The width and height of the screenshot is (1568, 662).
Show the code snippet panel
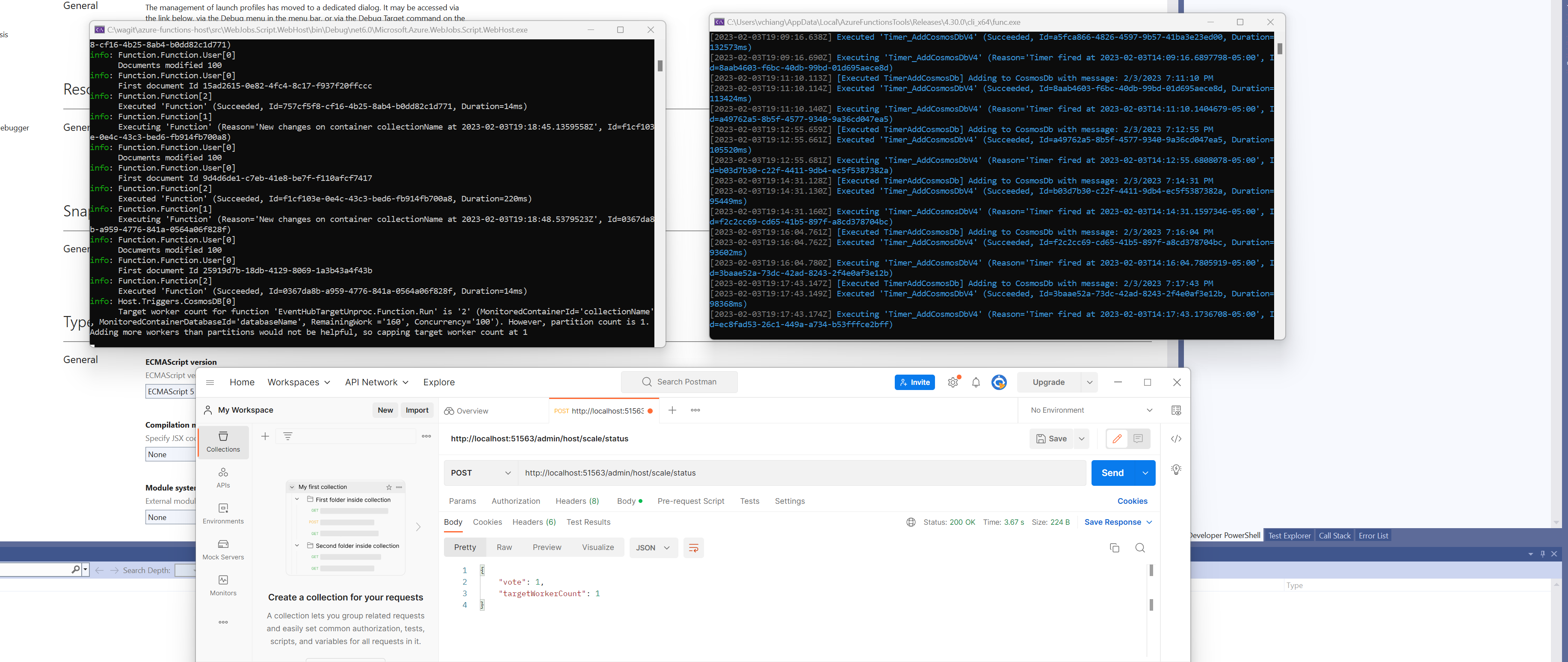pos(1176,439)
